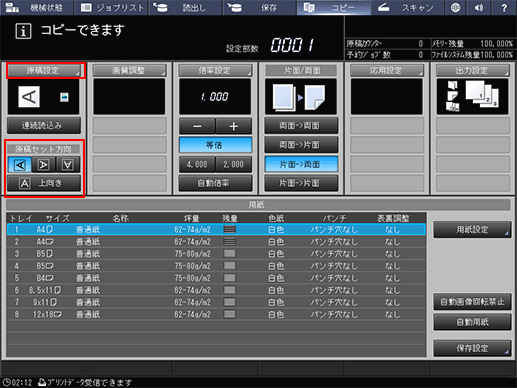Viewport: 517px width, 388px height.
Task: Click the 用紙 paper section header
Action: pos(258,205)
